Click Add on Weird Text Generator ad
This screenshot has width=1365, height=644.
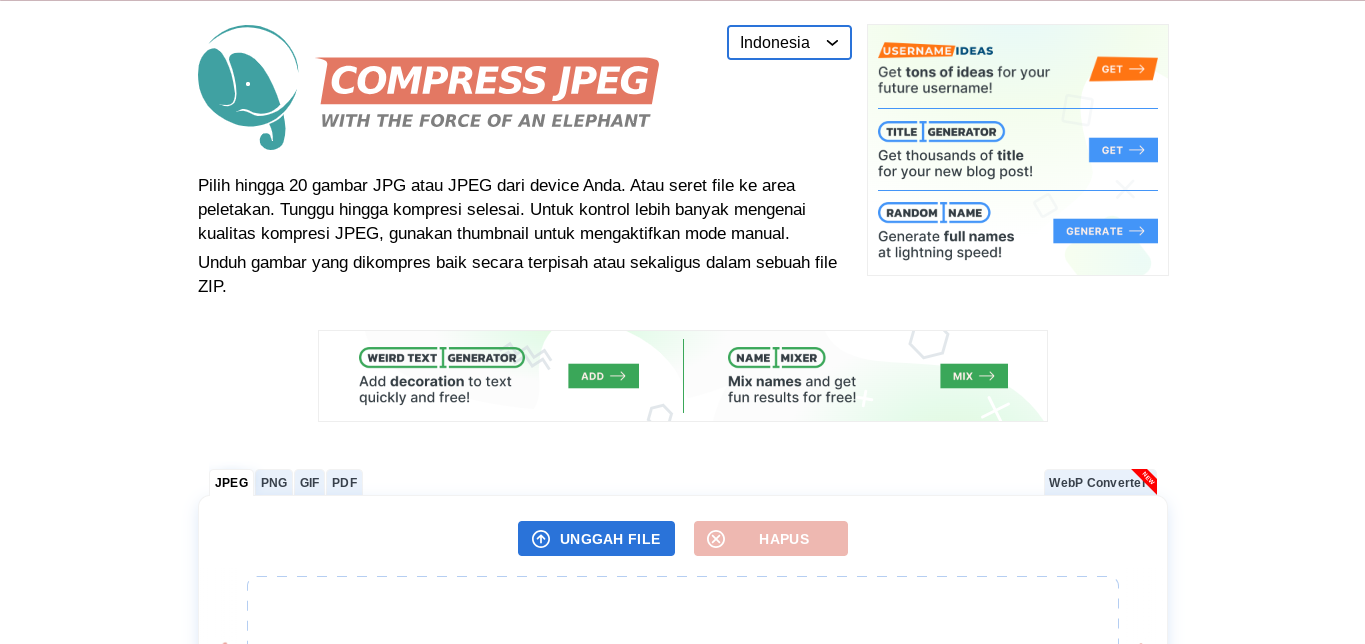[603, 376]
